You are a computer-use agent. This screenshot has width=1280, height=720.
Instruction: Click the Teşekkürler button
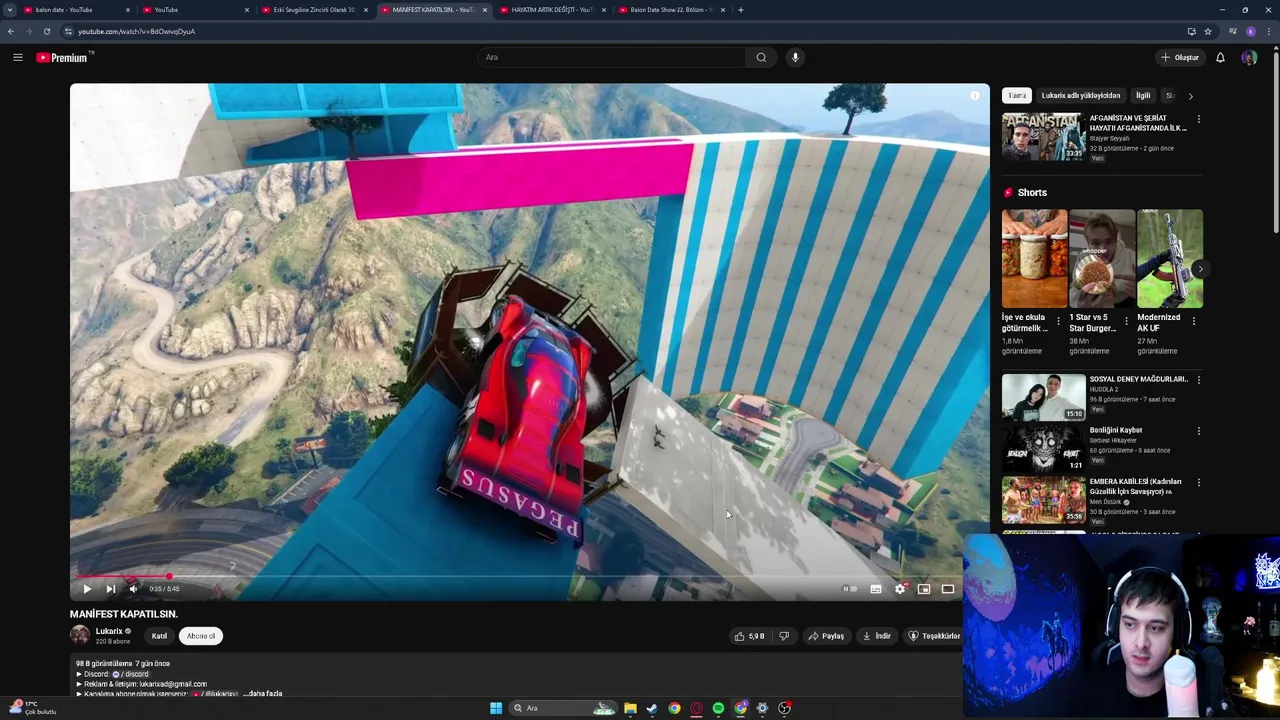click(x=933, y=636)
